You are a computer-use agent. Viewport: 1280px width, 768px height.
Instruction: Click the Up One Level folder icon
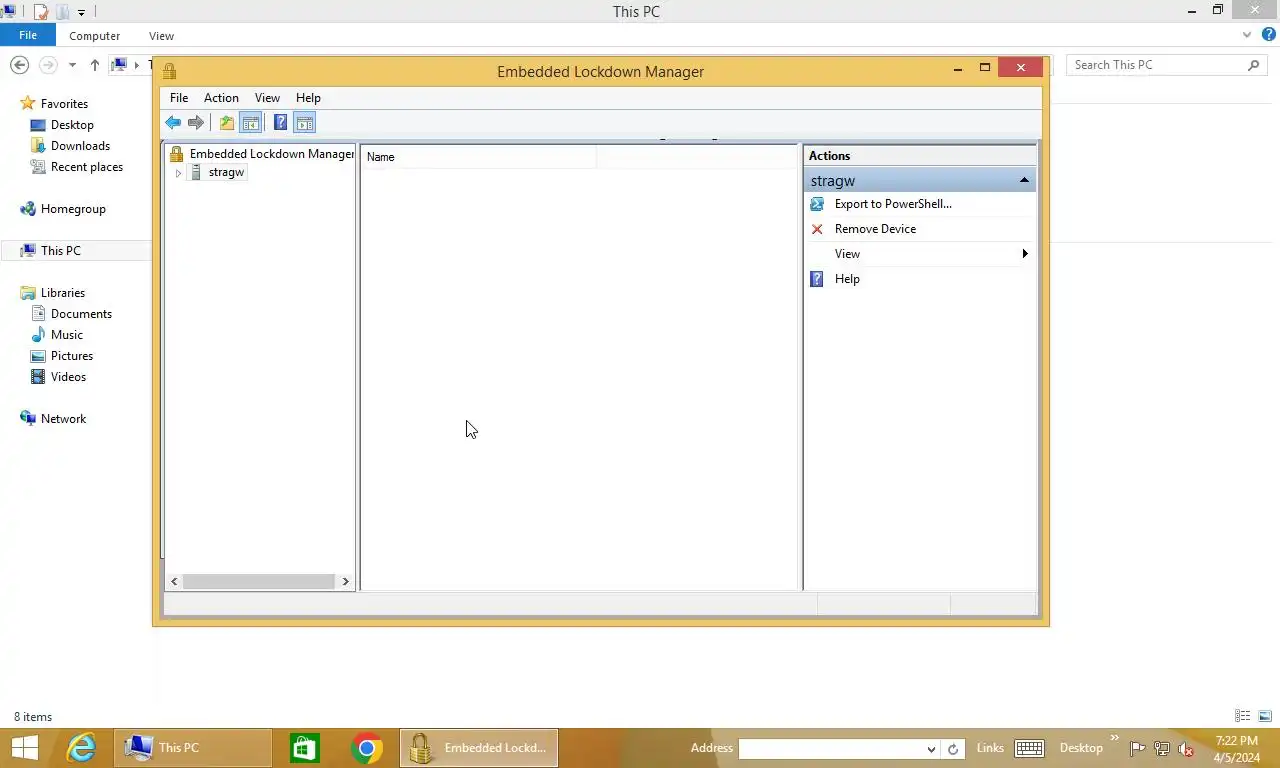227,123
